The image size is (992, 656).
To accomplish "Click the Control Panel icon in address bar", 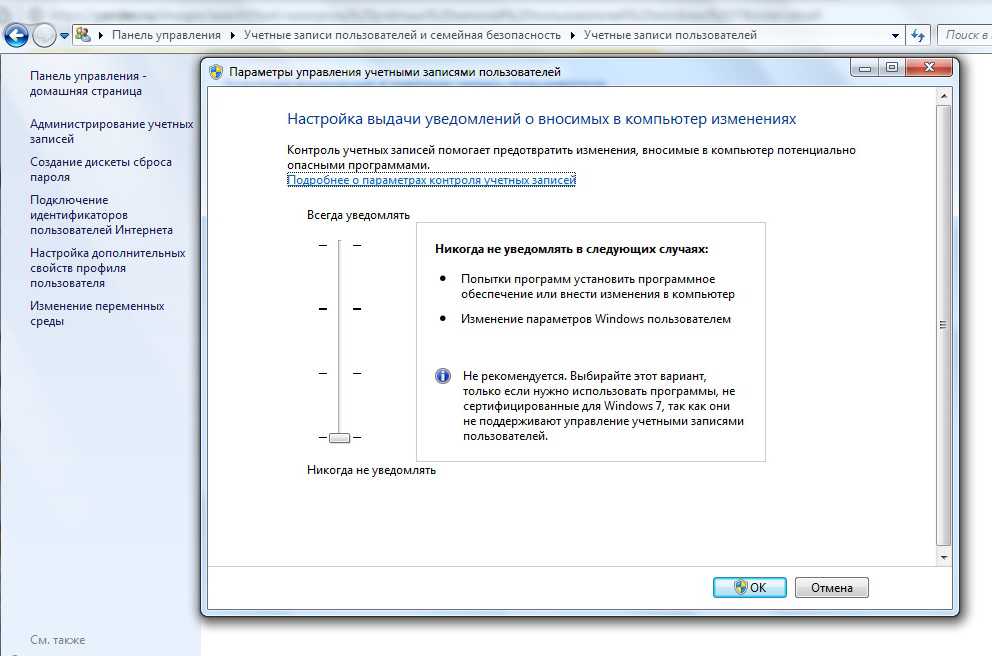I will coord(84,35).
